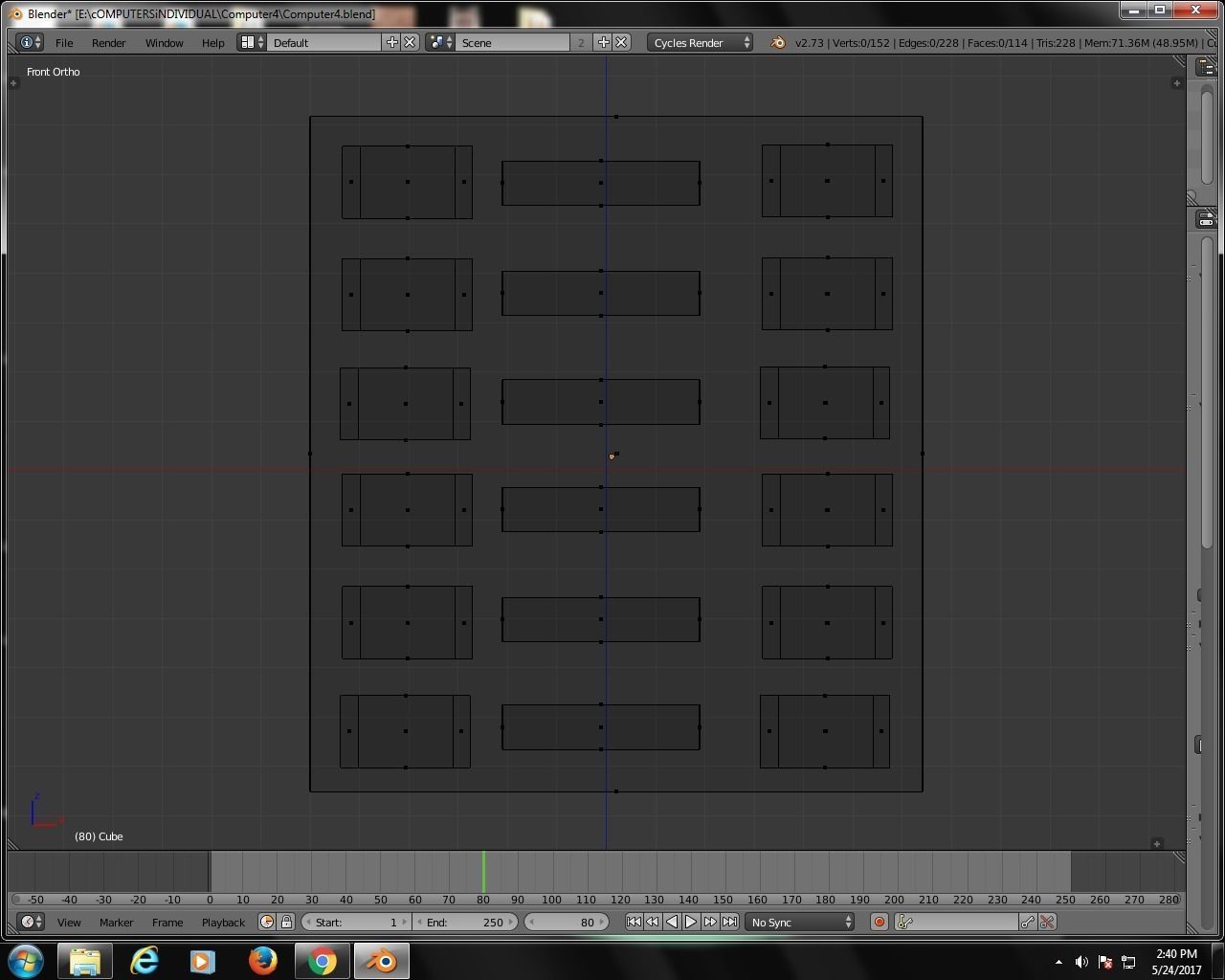
Task: Open the timeline Marker menu
Action: click(x=116, y=922)
